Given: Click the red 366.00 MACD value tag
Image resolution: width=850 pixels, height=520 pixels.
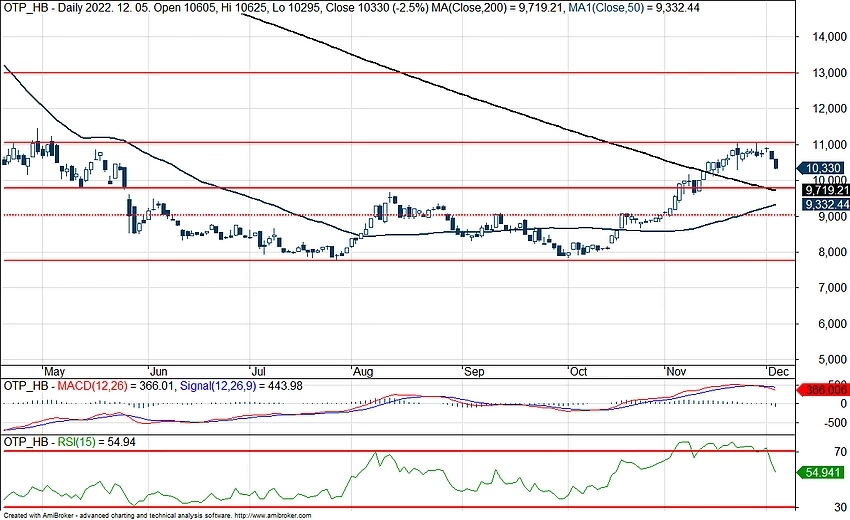Looking at the screenshot, I should (x=824, y=389).
